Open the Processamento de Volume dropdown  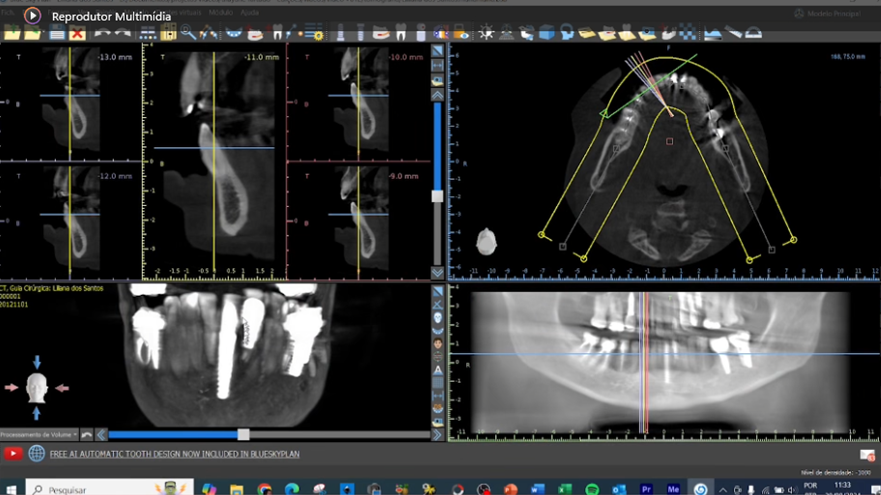[39, 435]
